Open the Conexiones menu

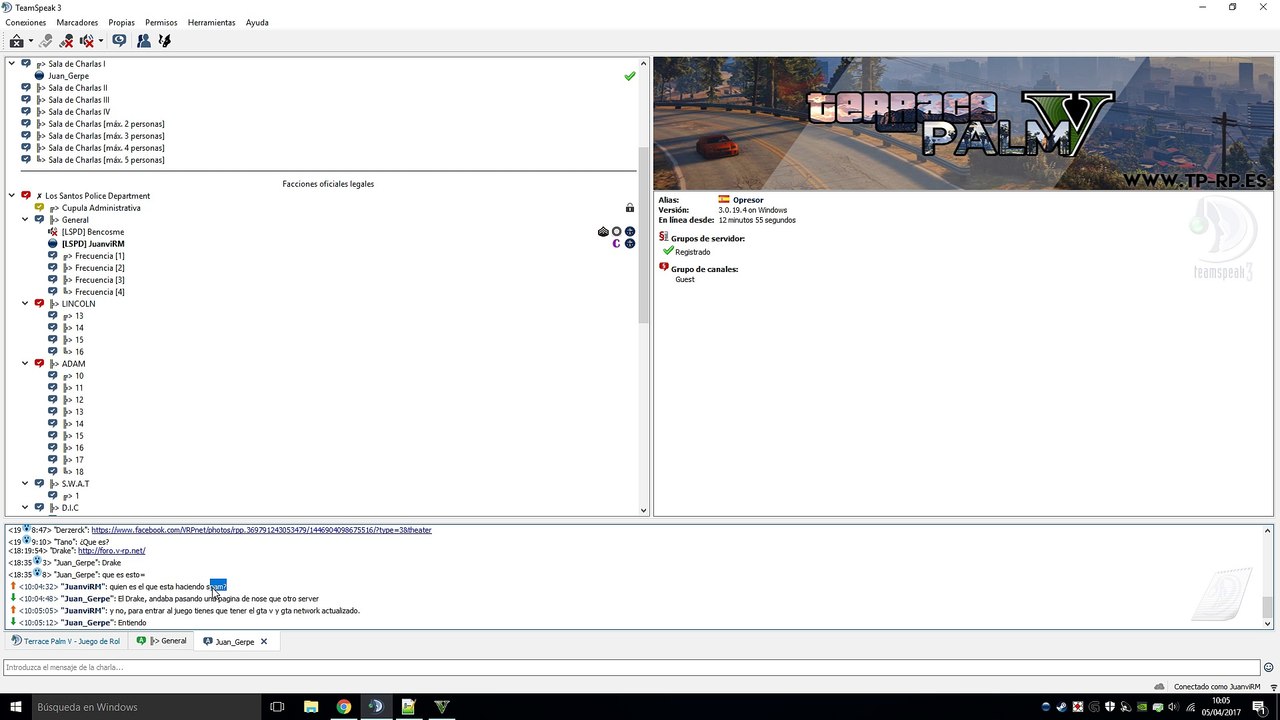coord(26,22)
